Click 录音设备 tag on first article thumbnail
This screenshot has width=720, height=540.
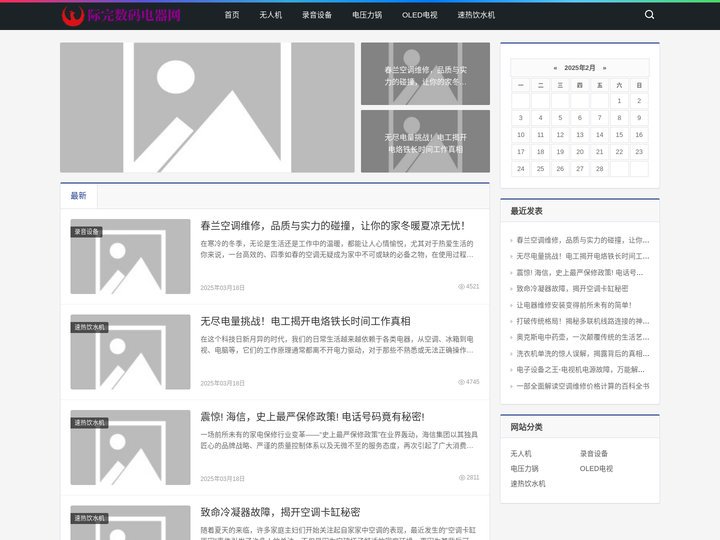[x=87, y=232]
